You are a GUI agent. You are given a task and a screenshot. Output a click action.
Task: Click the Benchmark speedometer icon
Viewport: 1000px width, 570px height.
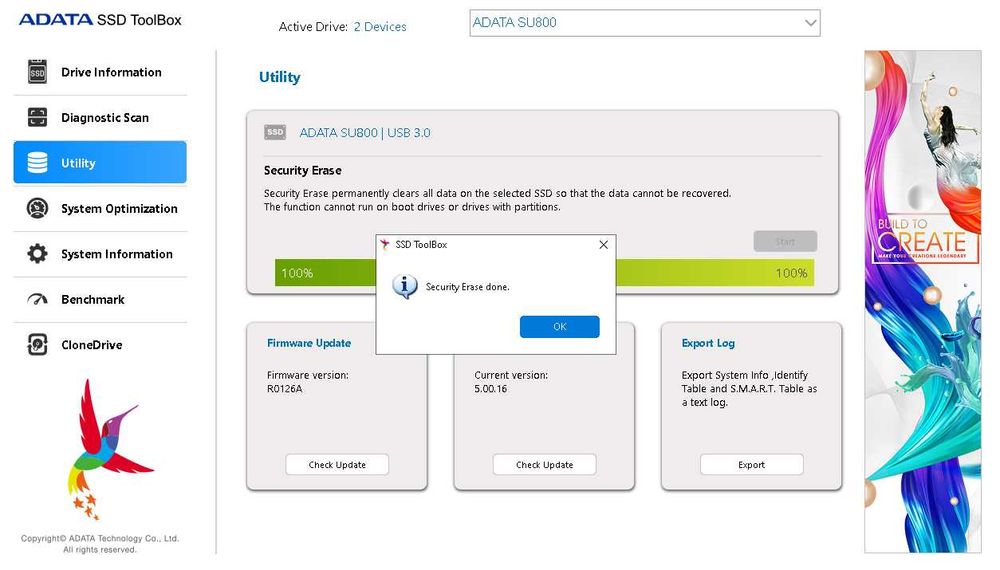pos(38,299)
